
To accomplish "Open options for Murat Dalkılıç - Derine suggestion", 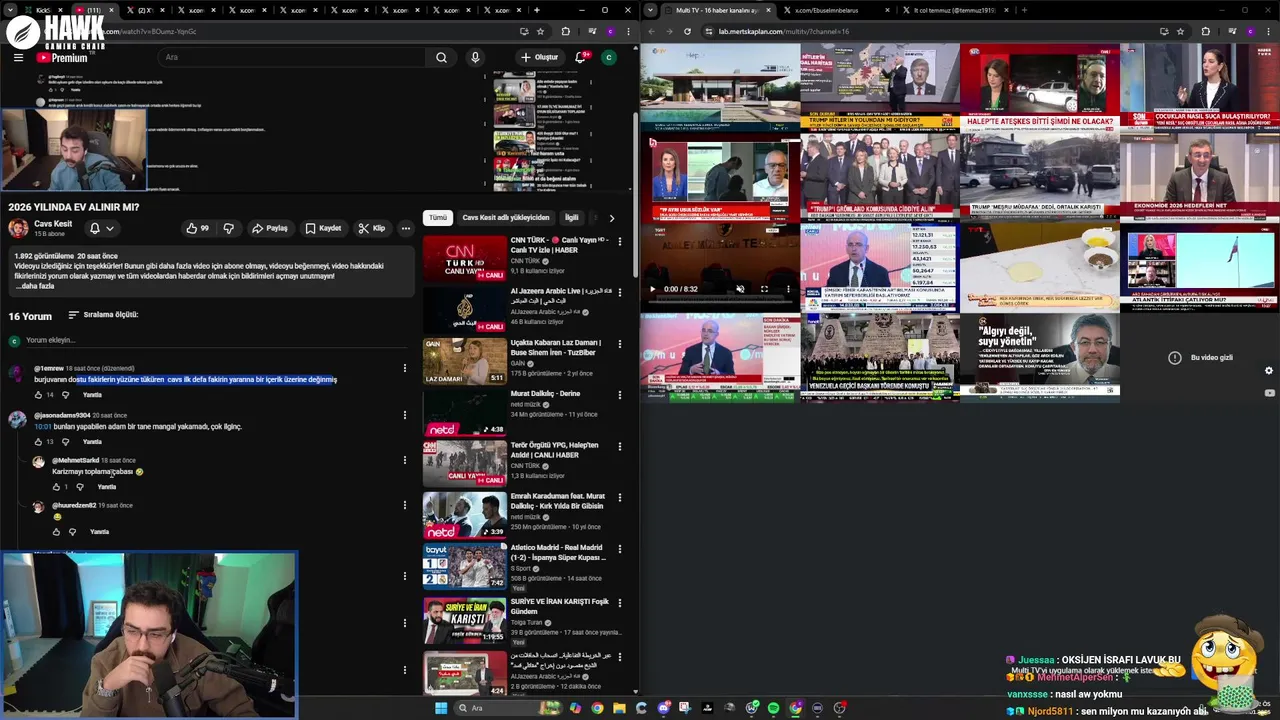I will [619, 394].
